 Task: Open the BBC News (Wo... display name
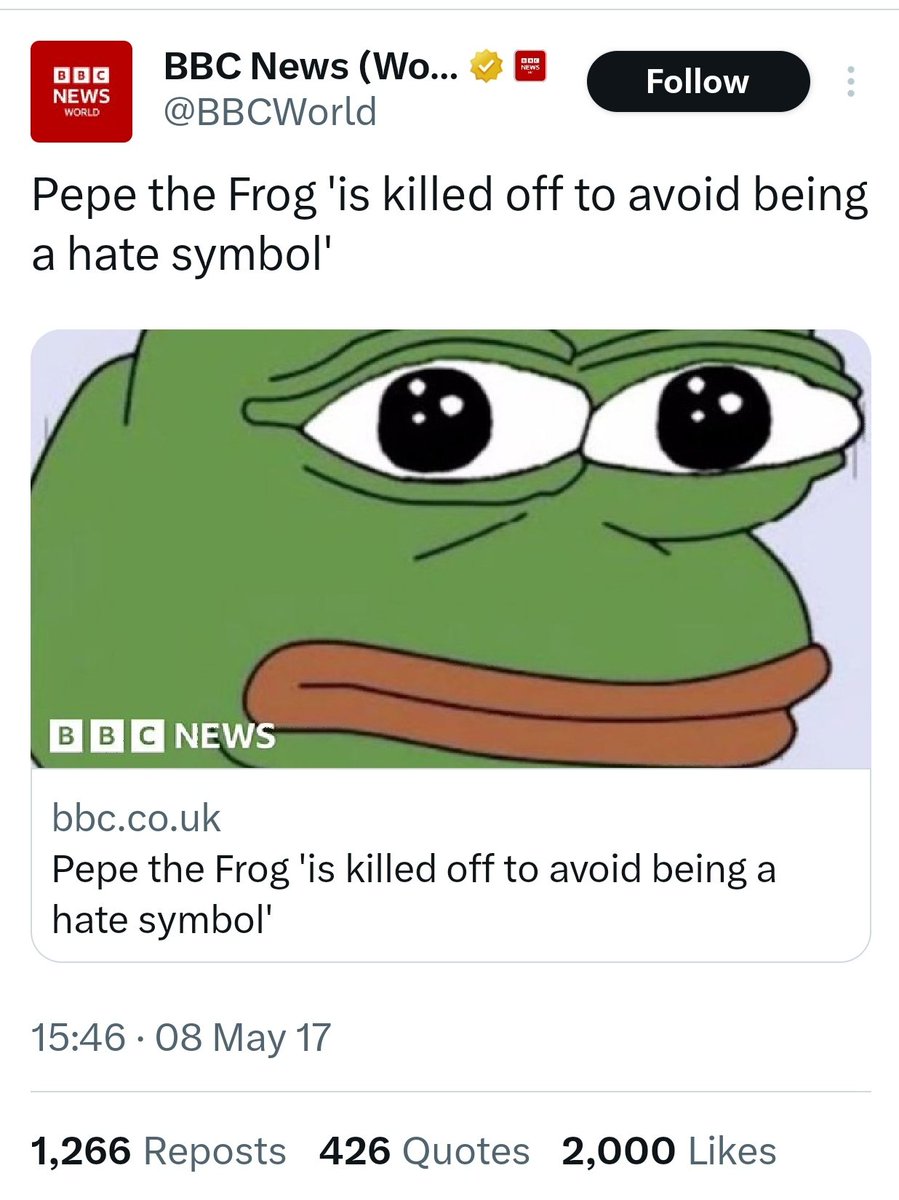(x=310, y=68)
